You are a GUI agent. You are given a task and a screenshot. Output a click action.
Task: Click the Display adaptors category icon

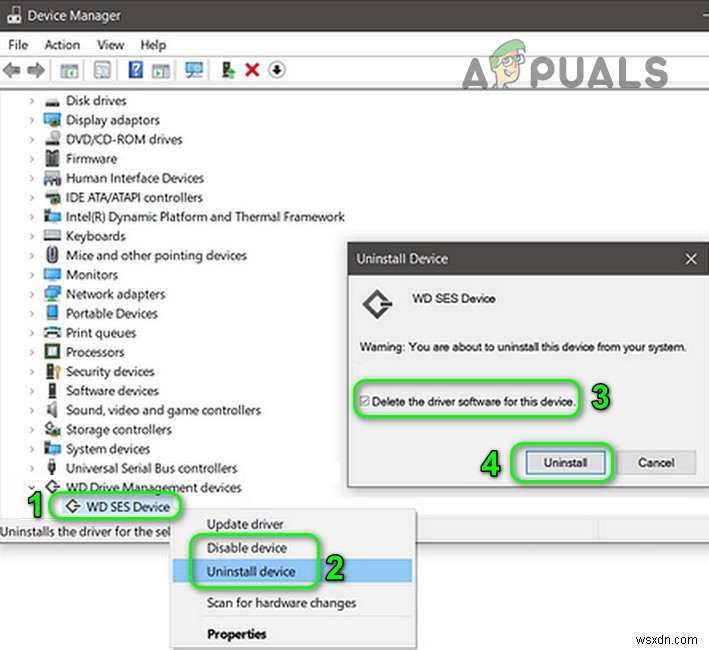52,120
